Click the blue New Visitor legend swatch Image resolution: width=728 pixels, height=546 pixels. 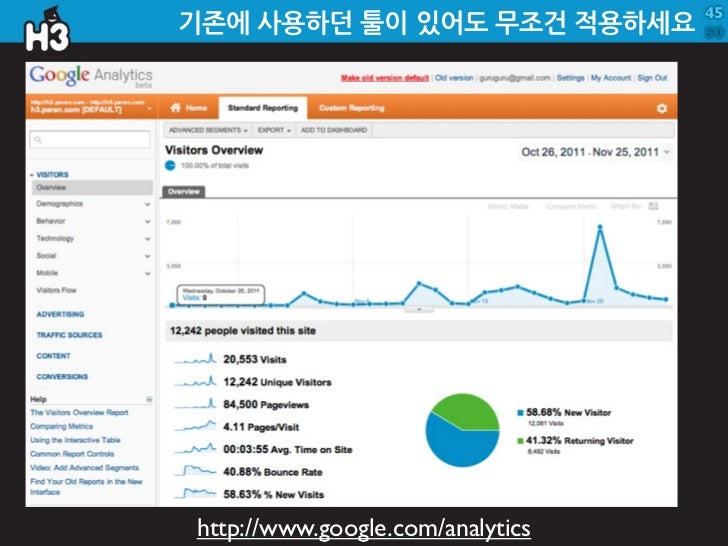pos(520,413)
